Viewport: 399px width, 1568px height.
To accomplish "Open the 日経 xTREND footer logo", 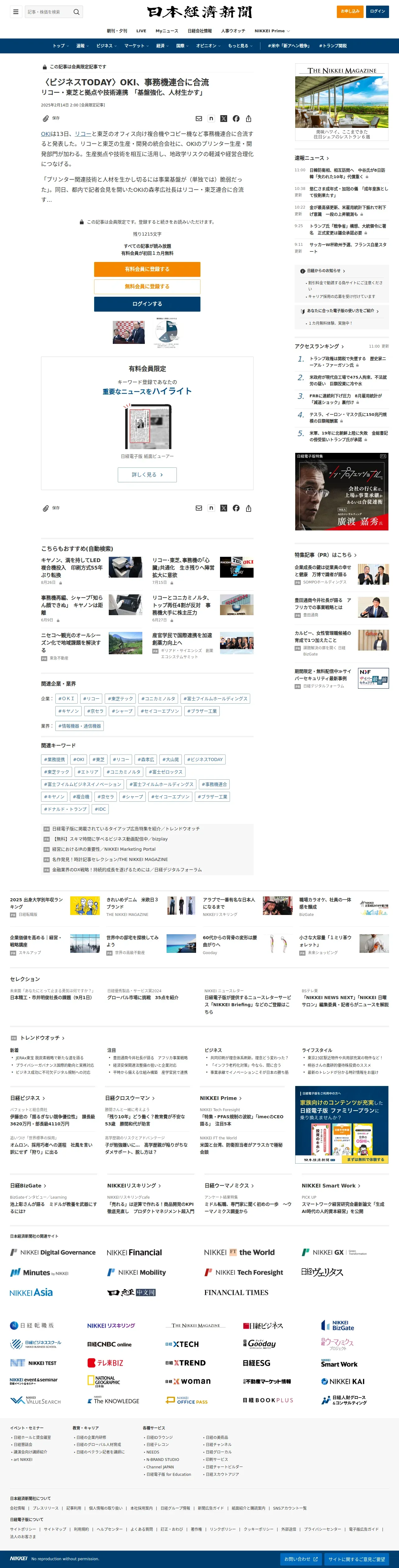I will [185, 1363].
